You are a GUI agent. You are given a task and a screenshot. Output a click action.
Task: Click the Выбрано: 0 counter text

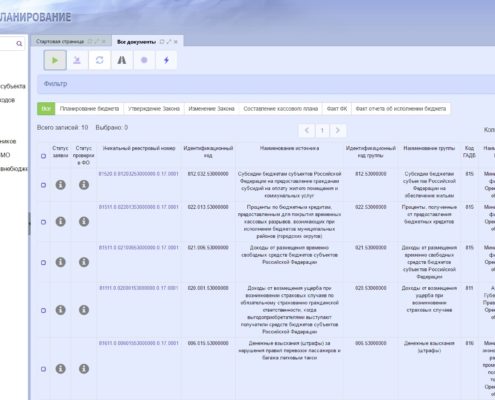[x=112, y=128]
